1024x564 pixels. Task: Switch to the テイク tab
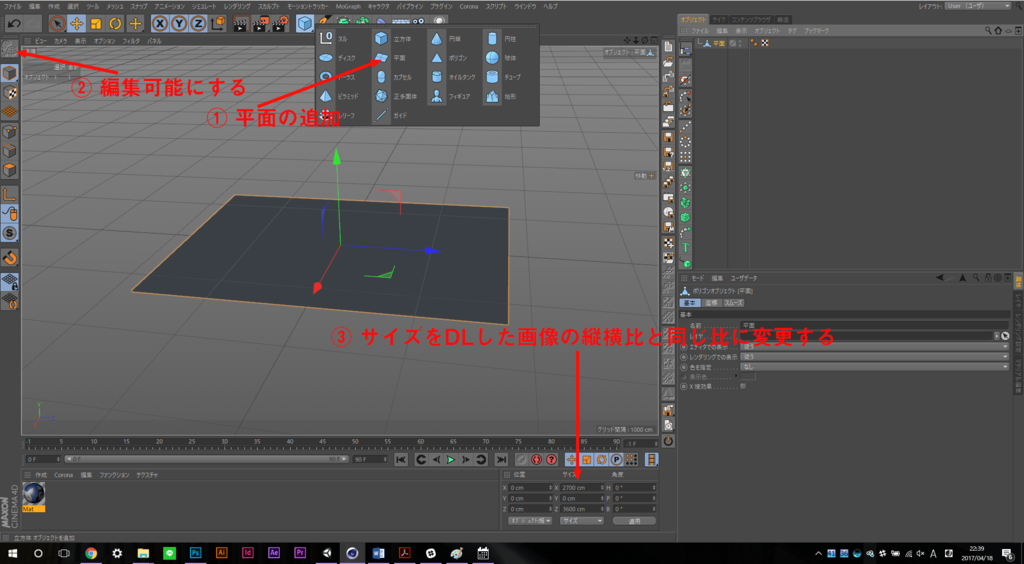click(718, 20)
